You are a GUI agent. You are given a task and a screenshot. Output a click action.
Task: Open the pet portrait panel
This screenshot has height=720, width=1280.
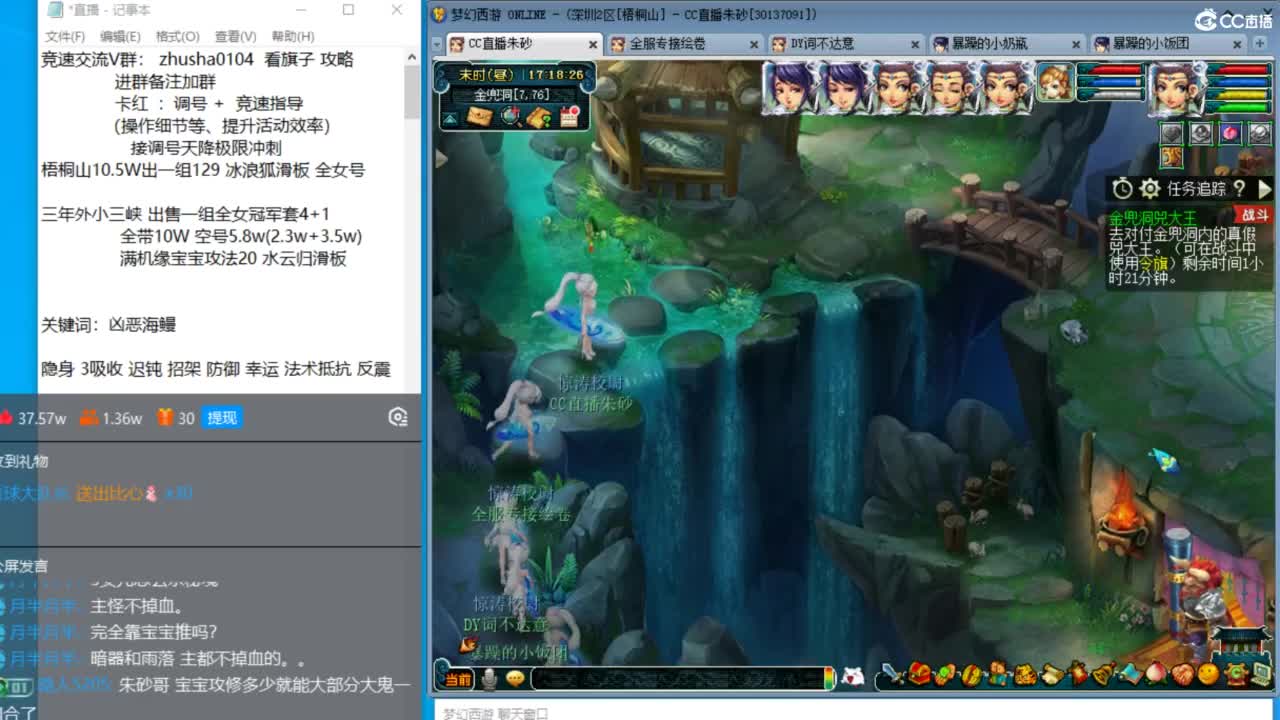[x=1054, y=82]
